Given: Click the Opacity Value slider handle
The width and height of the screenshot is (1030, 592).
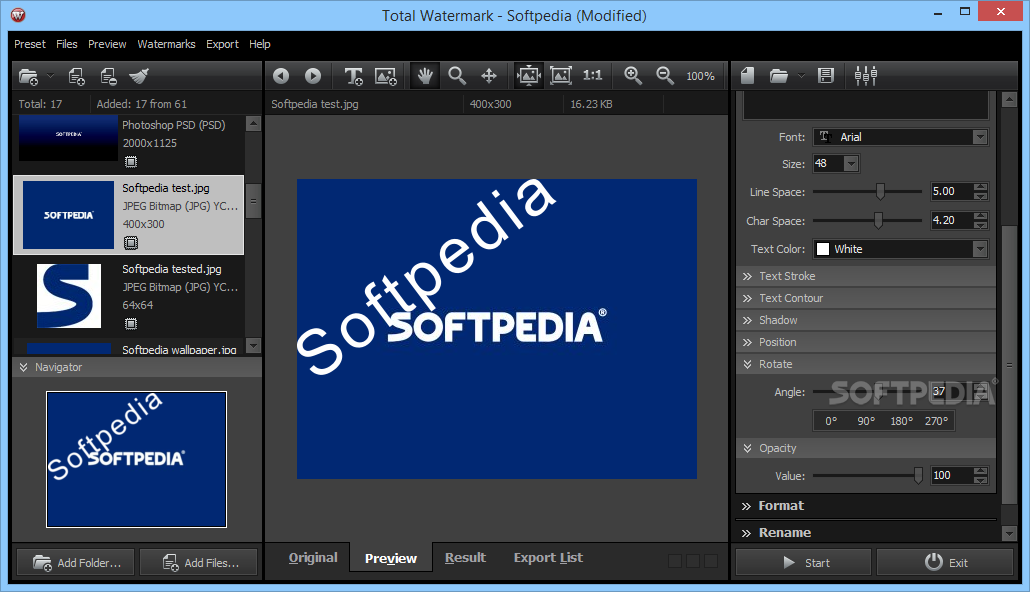Looking at the screenshot, I should pyautogui.click(x=918, y=476).
